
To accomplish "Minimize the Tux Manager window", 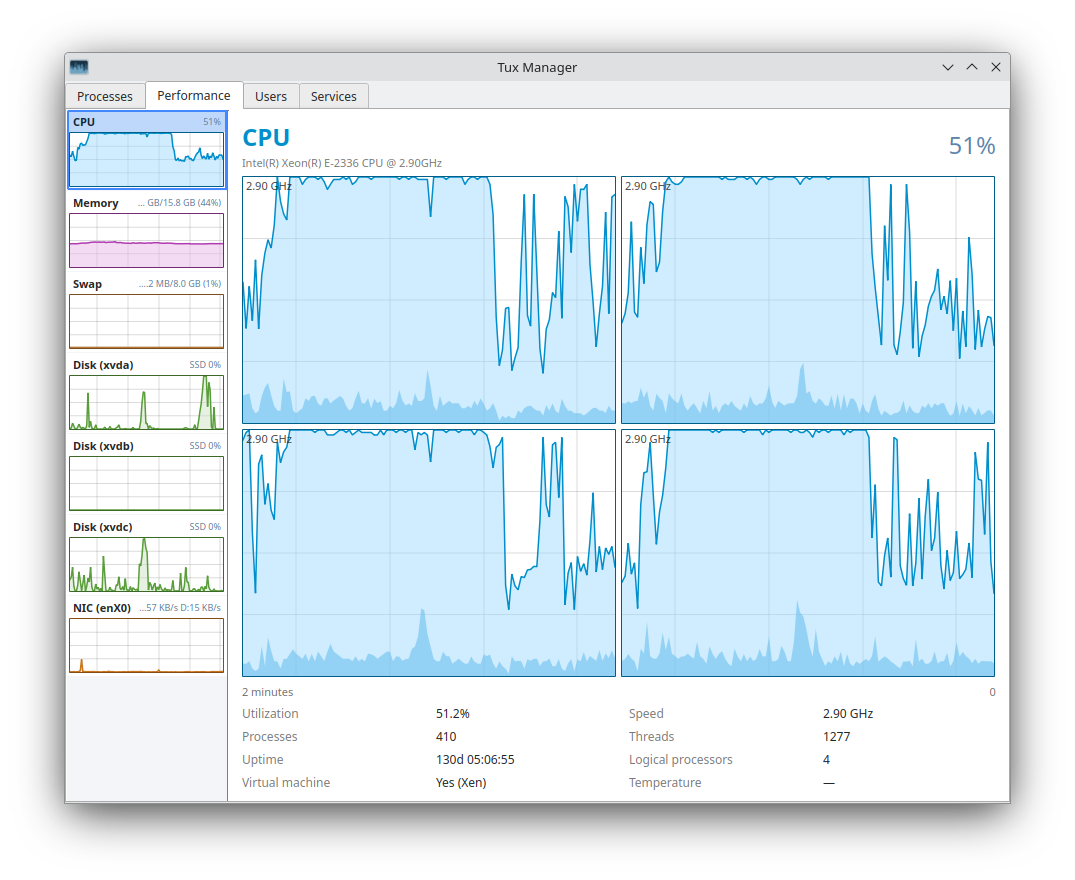I will point(947,67).
